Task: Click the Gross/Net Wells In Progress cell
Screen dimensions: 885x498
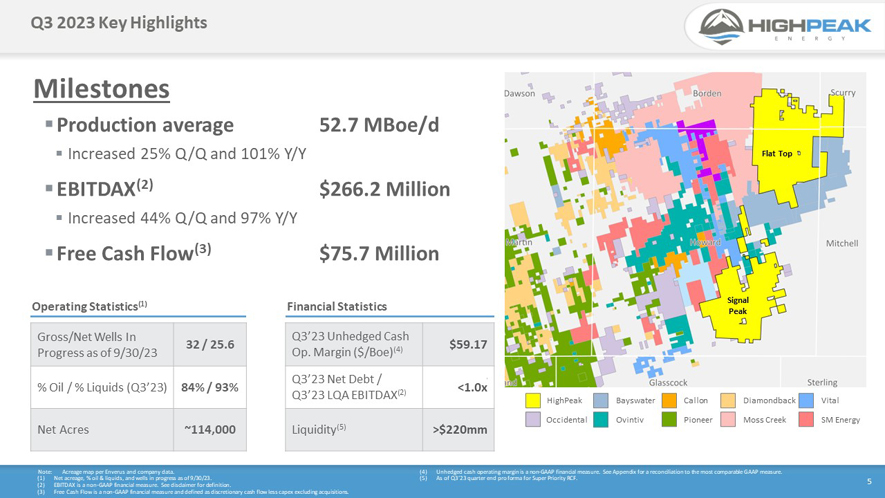Action: [x=102, y=344]
